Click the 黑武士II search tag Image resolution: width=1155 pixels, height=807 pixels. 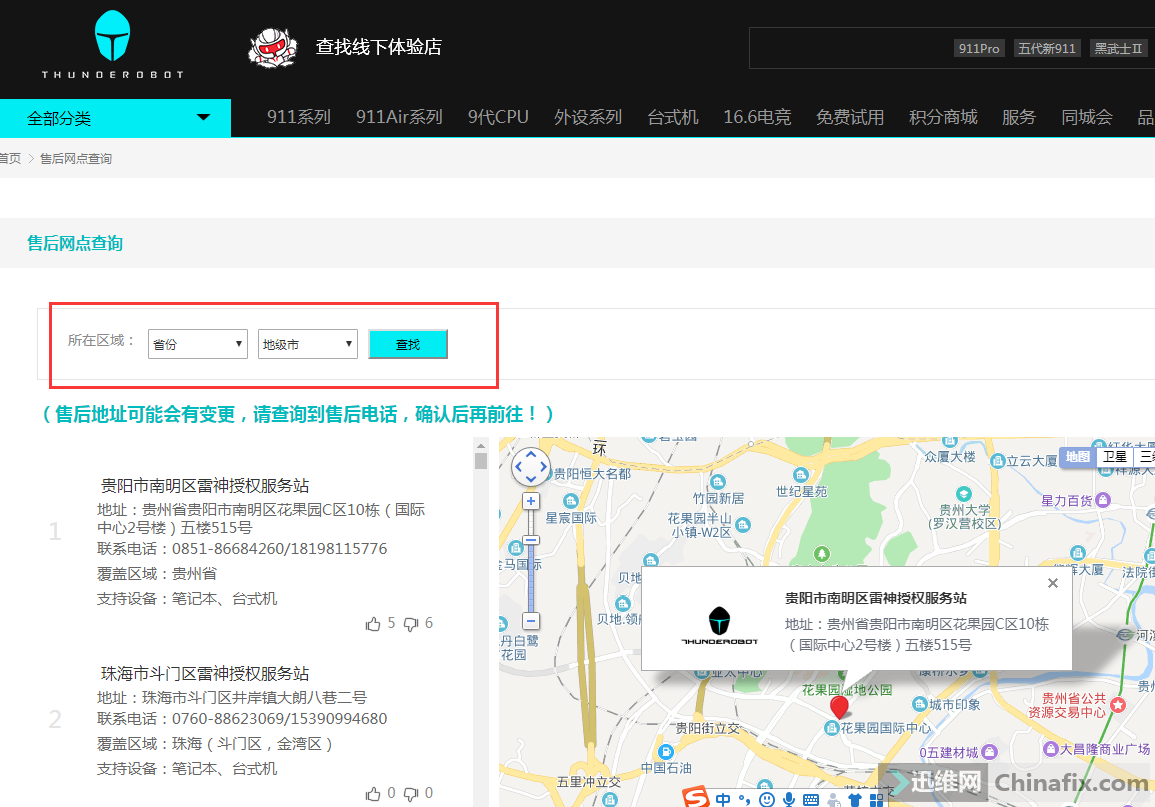[1117, 49]
